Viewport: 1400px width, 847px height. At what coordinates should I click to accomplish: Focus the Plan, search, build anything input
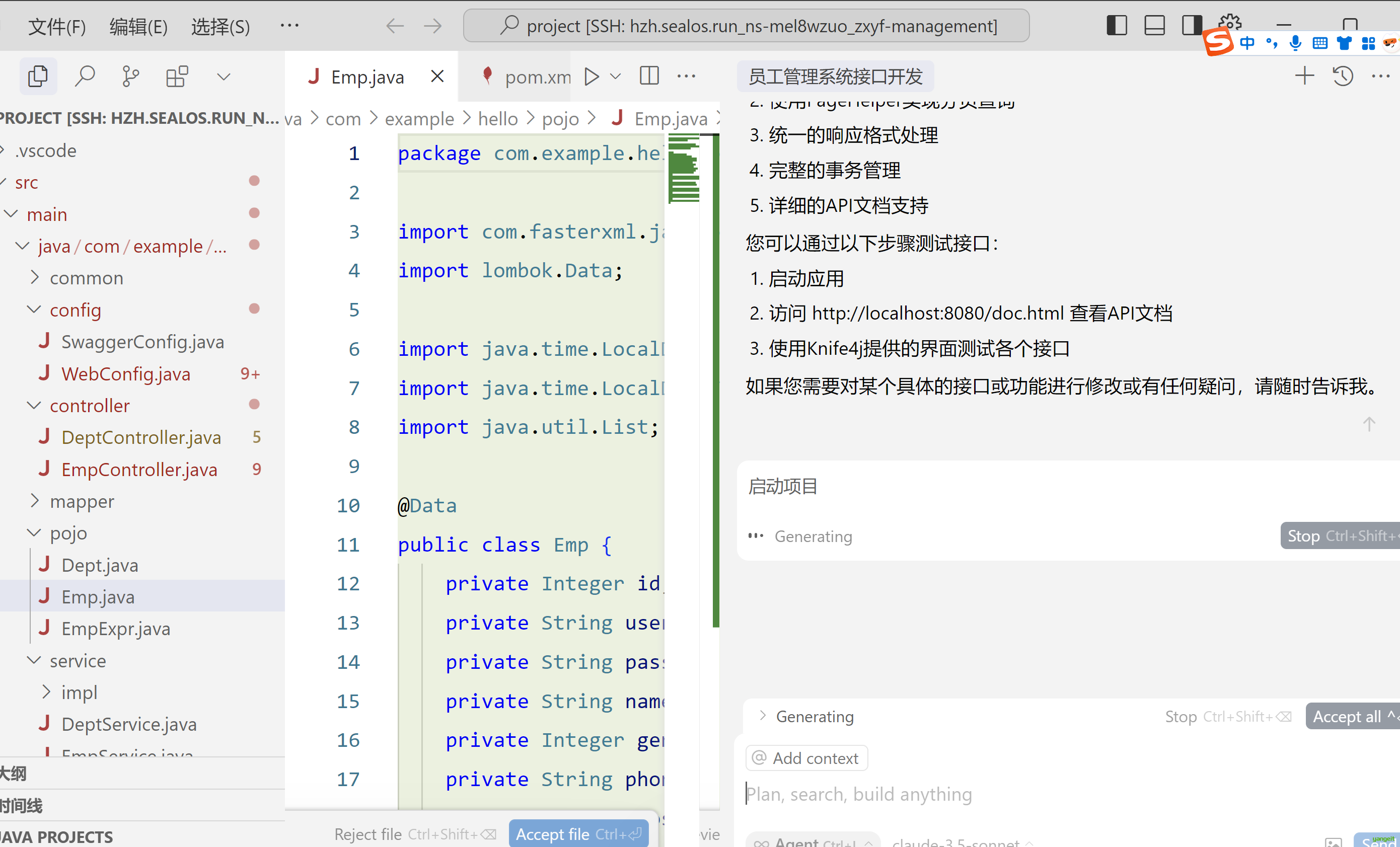[x=1068, y=794]
